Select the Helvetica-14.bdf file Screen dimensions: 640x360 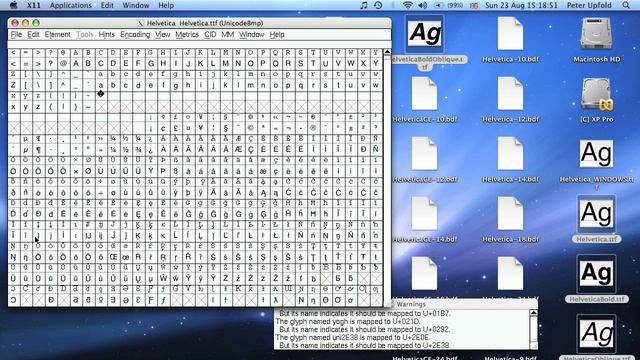pos(510,153)
